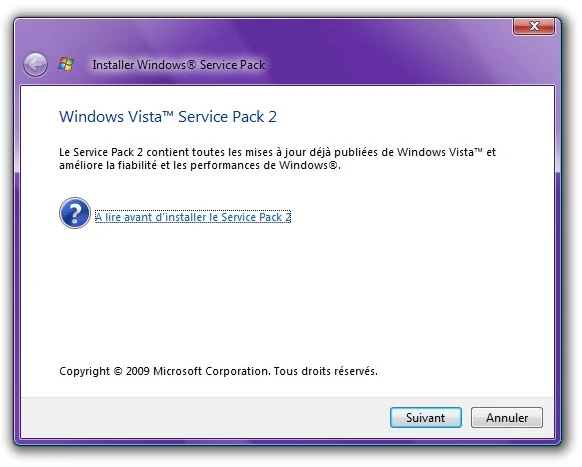Close the Service Pack installer window
582x467 pixels.
point(534,26)
